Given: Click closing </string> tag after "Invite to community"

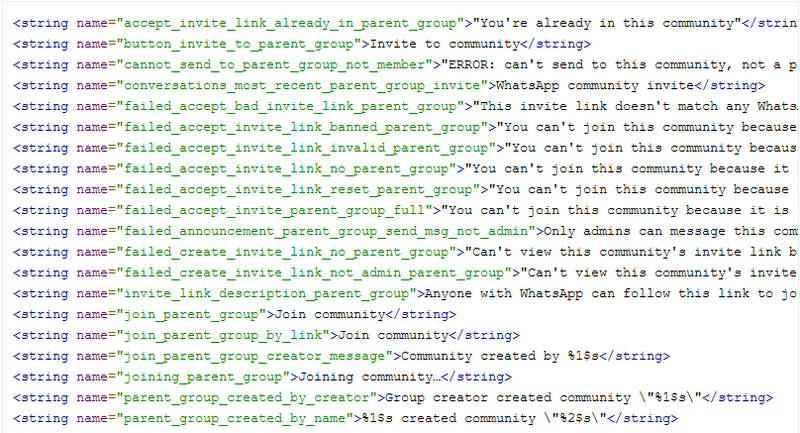Looking at the screenshot, I should pos(555,44).
